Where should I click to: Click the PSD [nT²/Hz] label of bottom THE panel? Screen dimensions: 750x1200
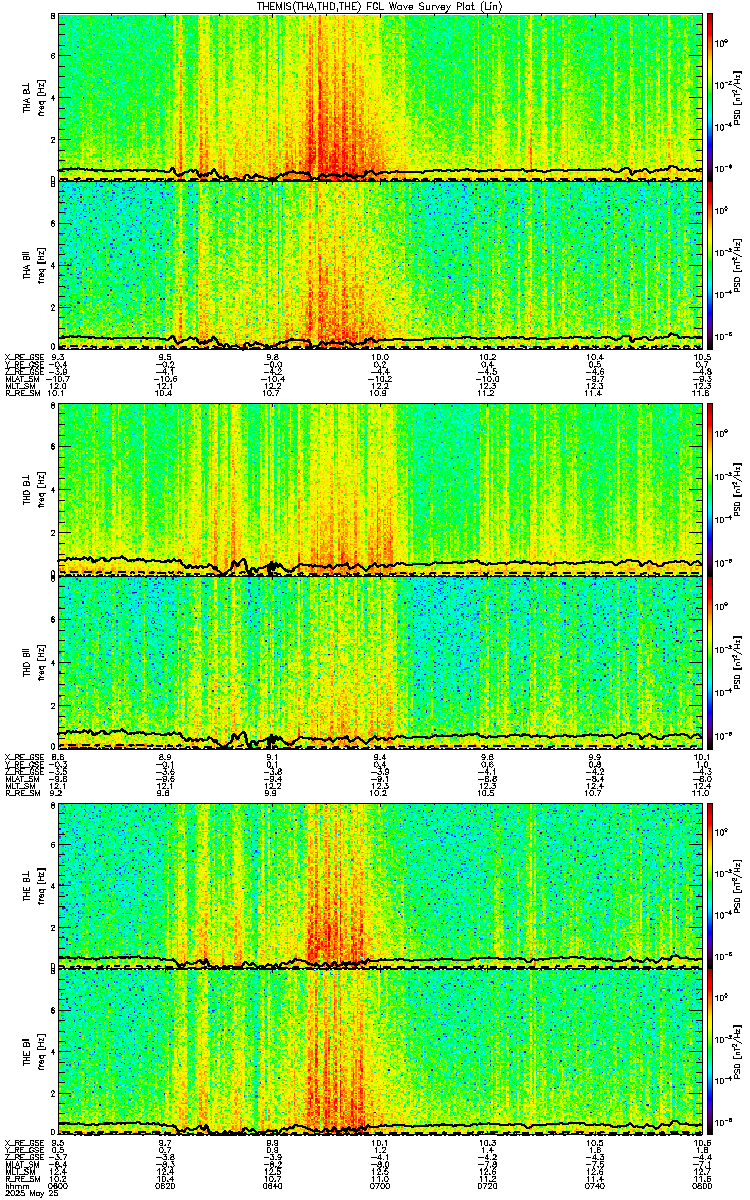click(x=737, y=1053)
